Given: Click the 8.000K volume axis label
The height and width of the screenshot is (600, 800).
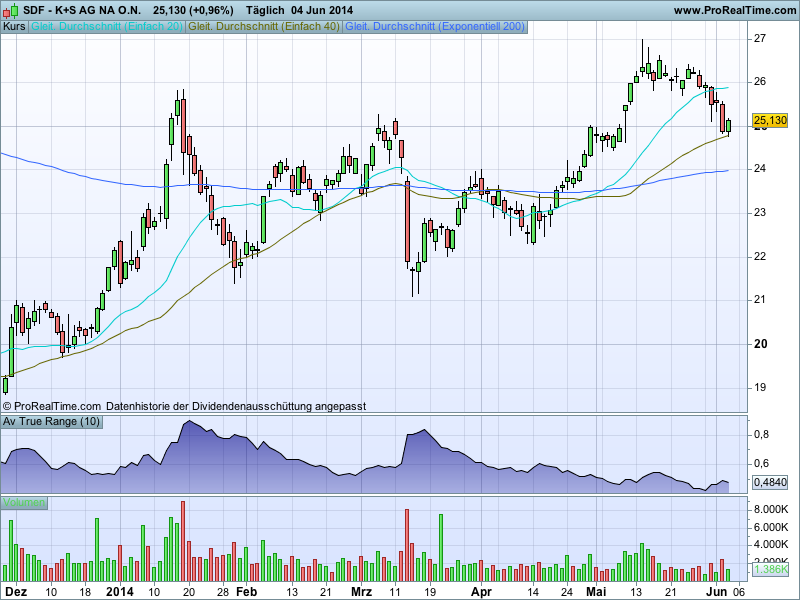Looking at the screenshot, I should pos(770,509).
